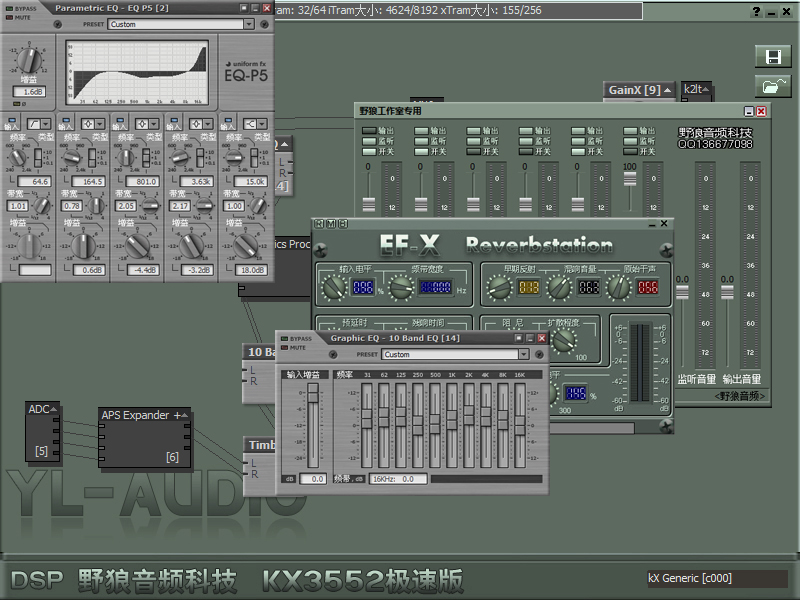Open the filter type dropdown of the 15.0k band
Viewport: 800px width, 600px height.
coord(262,124)
